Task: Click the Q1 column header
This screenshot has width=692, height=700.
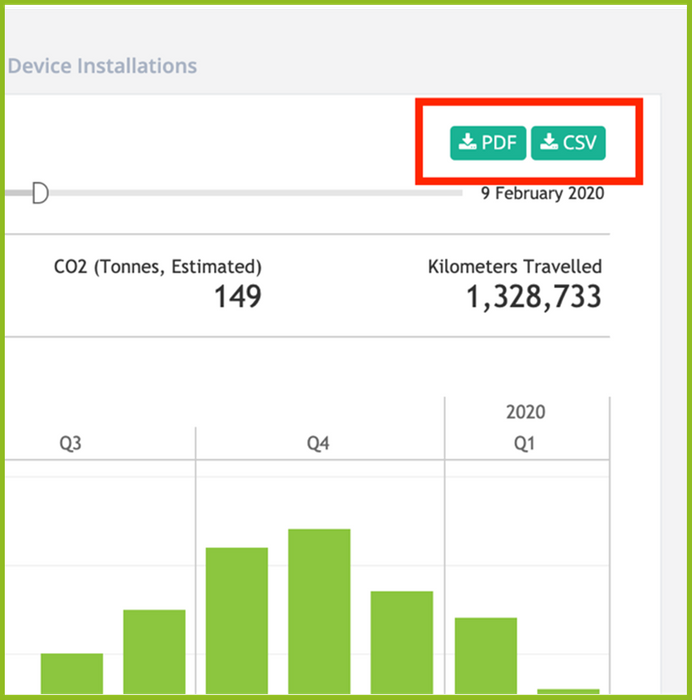Action: point(525,443)
